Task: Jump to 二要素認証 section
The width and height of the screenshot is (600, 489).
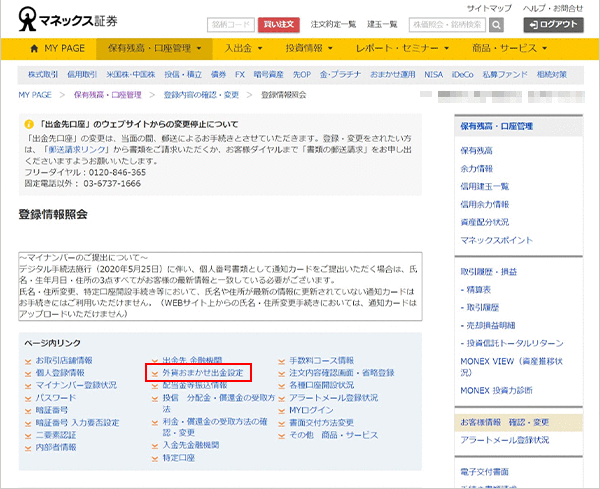Action: tap(56, 435)
